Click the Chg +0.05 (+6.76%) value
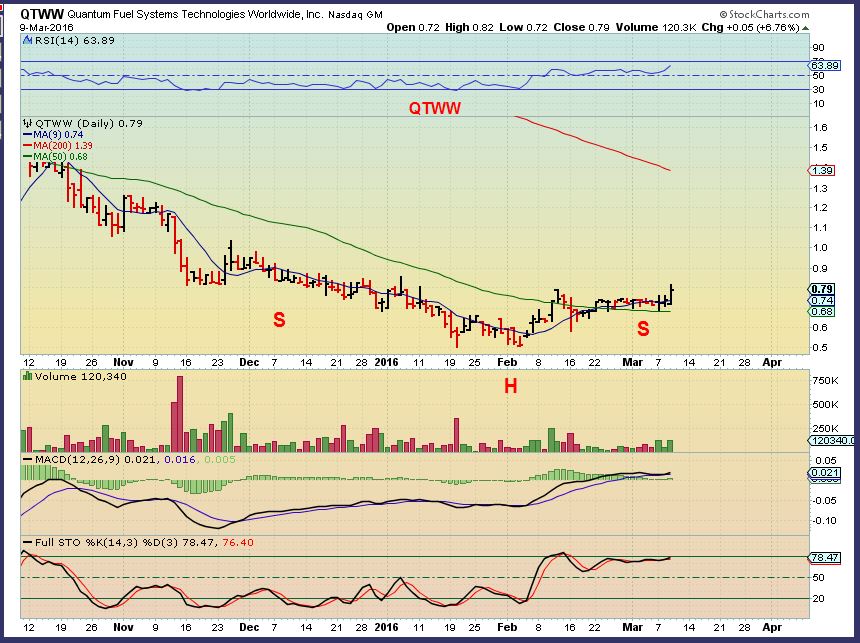 coord(750,27)
